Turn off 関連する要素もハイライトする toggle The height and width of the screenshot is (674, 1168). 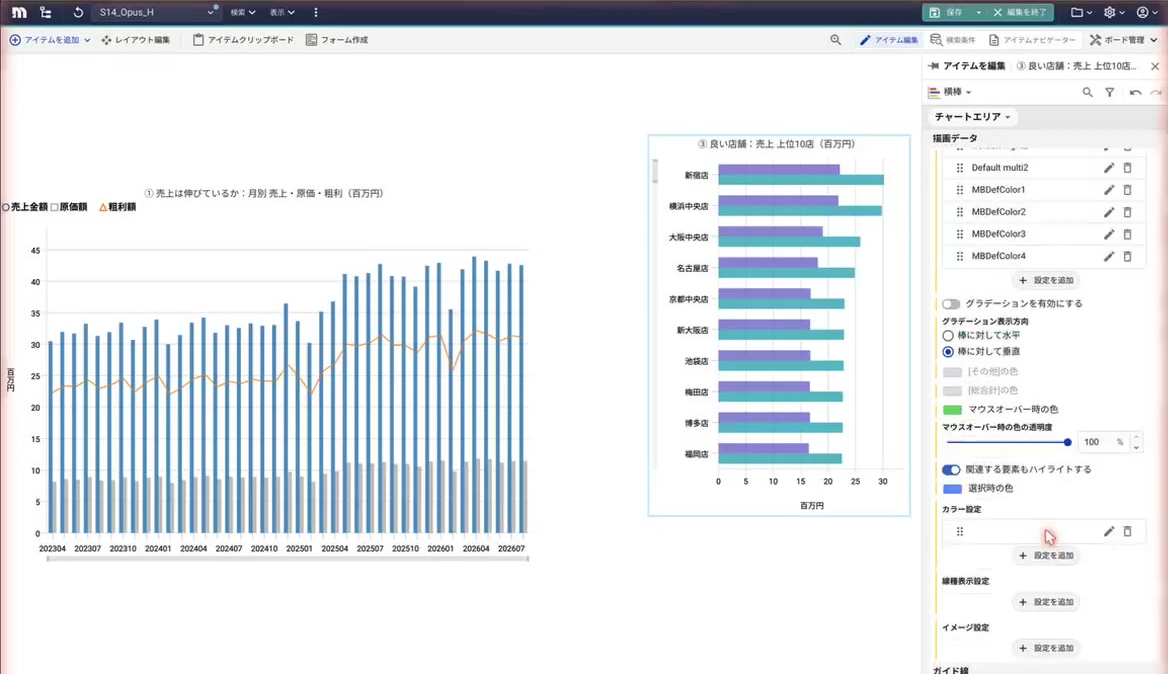click(950, 470)
